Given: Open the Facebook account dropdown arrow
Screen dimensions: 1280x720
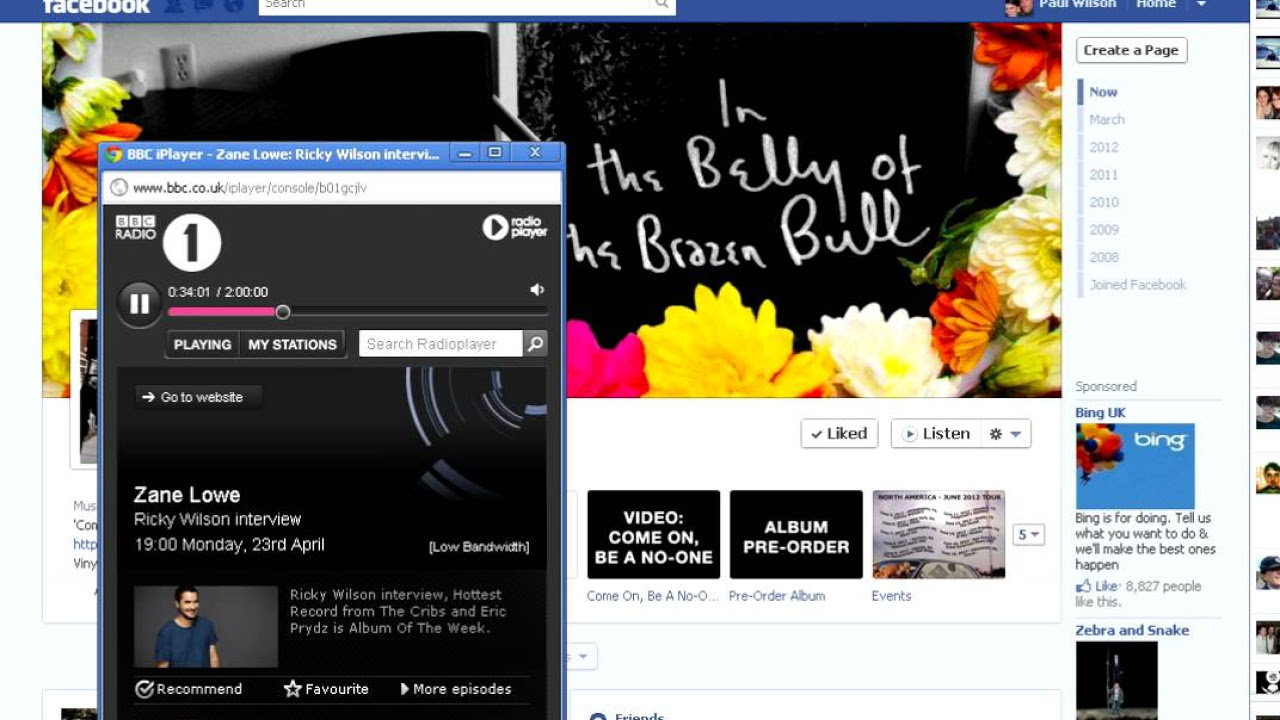Looking at the screenshot, I should point(1202,5).
